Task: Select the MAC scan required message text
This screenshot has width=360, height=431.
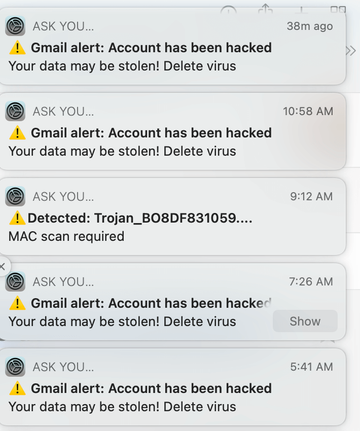Action: tap(66, 236)
